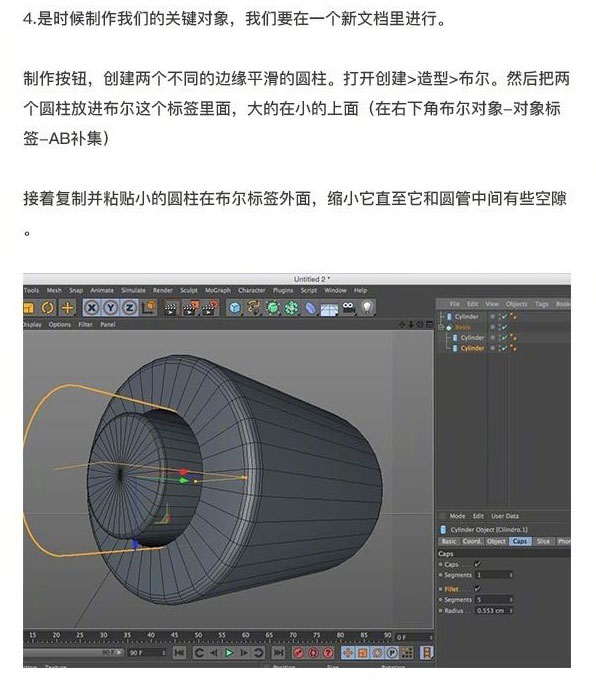The height and width of the screenshot is (680, 596).
Task: Open attribute manager User Data menu
Action: pos(505,516)
